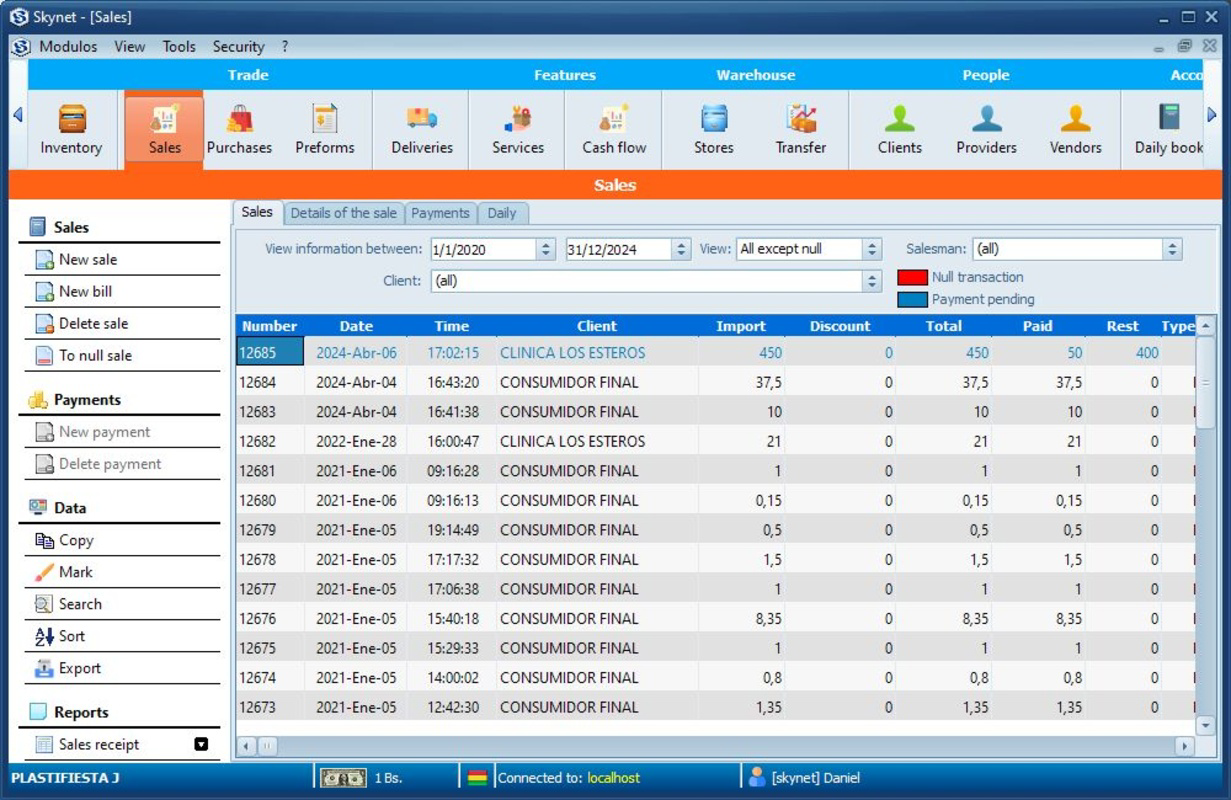Select sale row number 12685
The image size is (1231, 800).
click(x=715, y=352)
